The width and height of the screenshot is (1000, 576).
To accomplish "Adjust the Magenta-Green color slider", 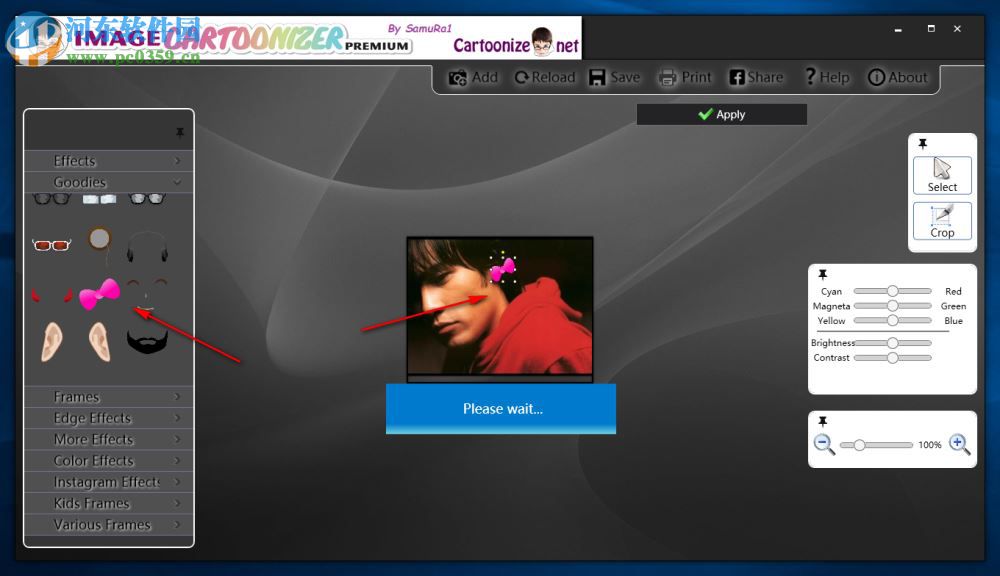I will pyautogui.click(x=892, y=306).
